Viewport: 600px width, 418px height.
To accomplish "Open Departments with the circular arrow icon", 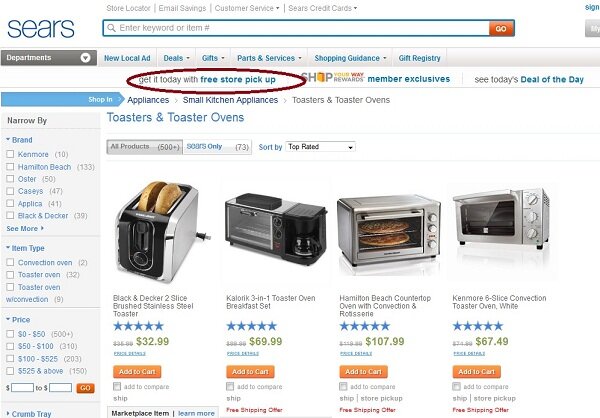I will coord(85,58).
